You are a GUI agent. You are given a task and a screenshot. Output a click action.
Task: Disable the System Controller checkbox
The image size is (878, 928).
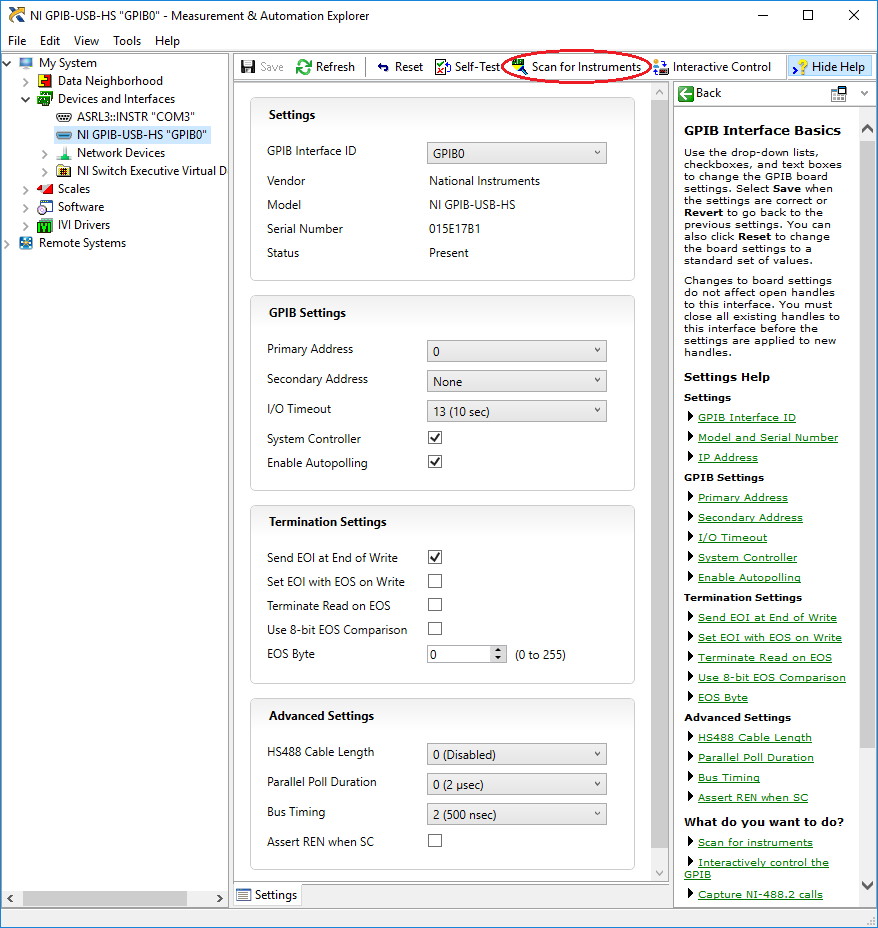pos(435,438)
